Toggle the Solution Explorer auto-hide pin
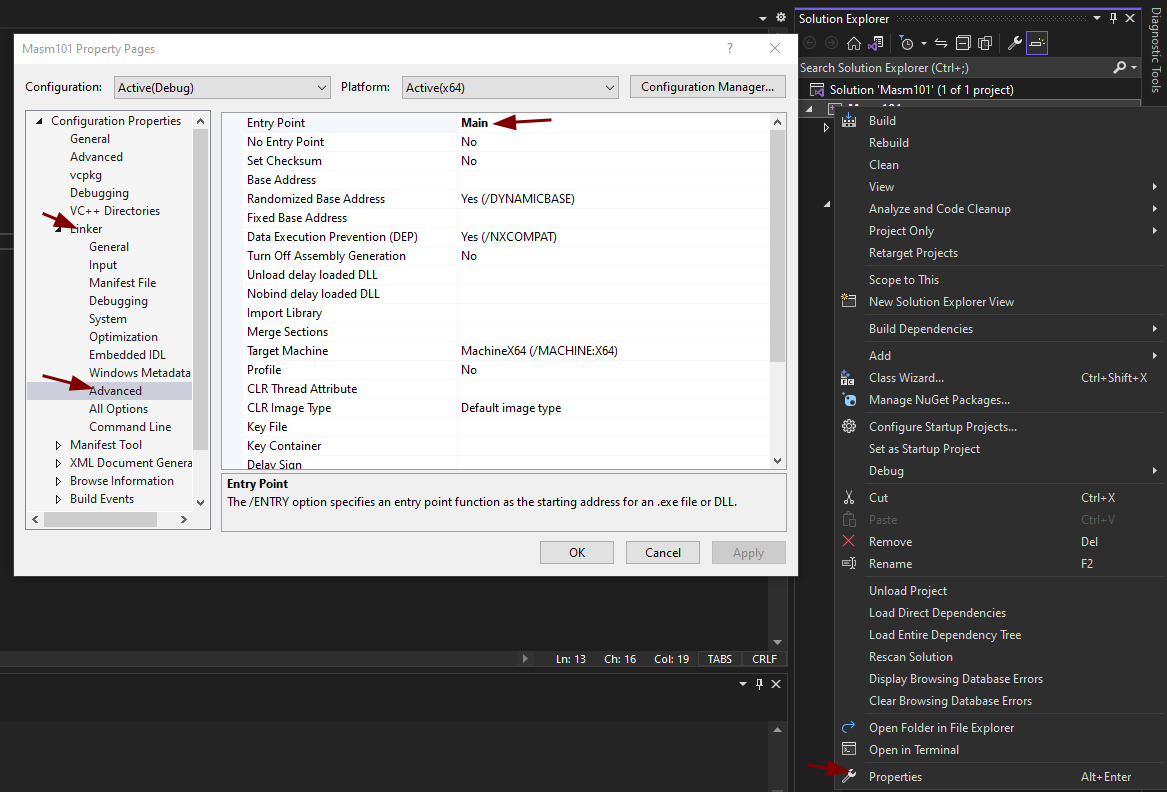This screenshot has height=792, width=1167. click(1113, 19)
